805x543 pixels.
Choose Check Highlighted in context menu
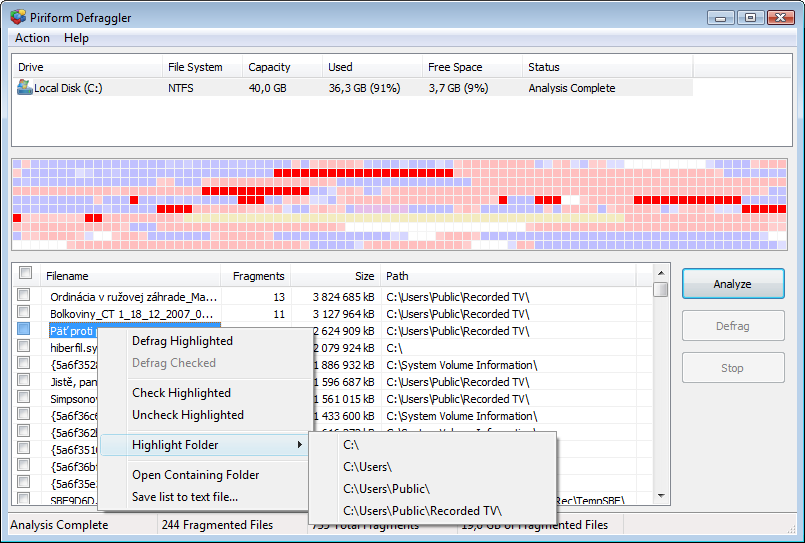[x=181, y=393]
